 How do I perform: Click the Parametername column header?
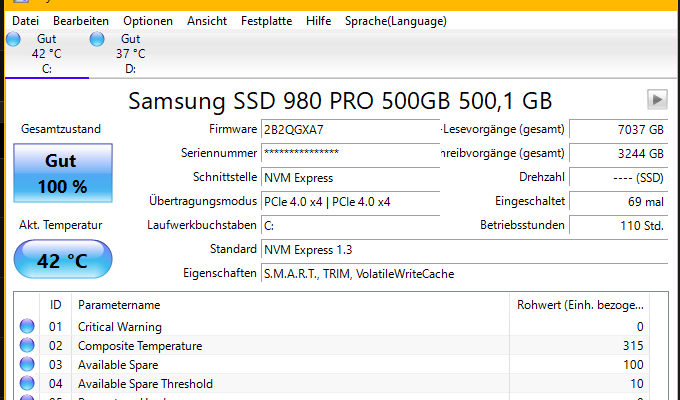(x=290, y=305)
